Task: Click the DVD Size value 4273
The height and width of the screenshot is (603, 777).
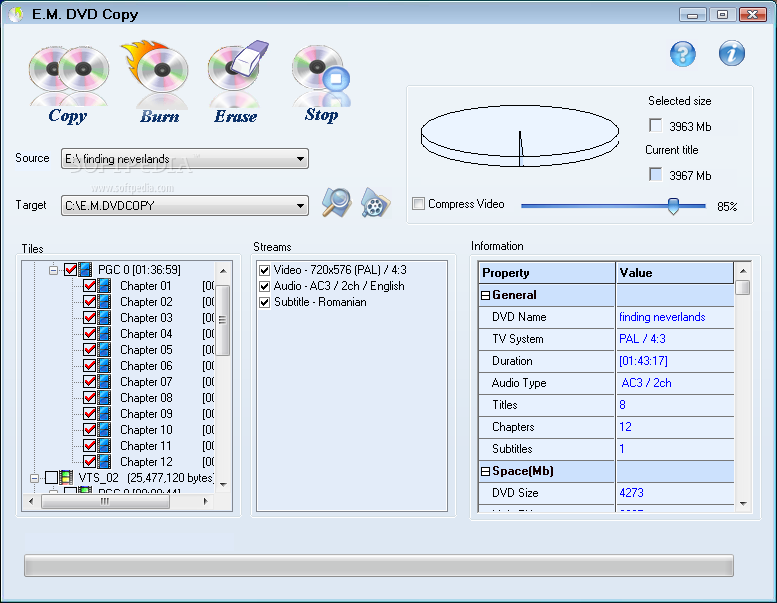Action: point(631,493)
